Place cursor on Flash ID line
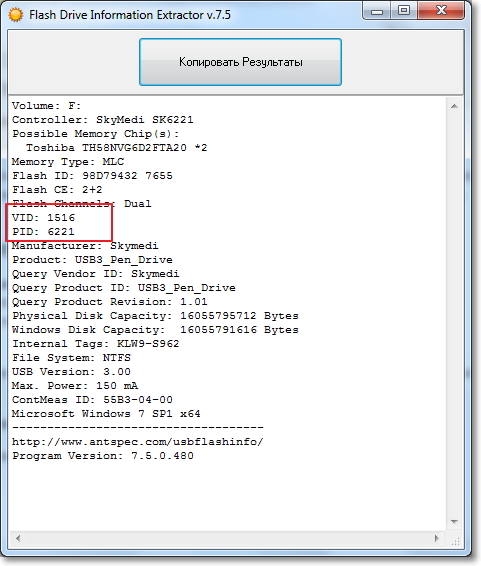This screenshot has width=481, height=566. [x=92, y=176]
